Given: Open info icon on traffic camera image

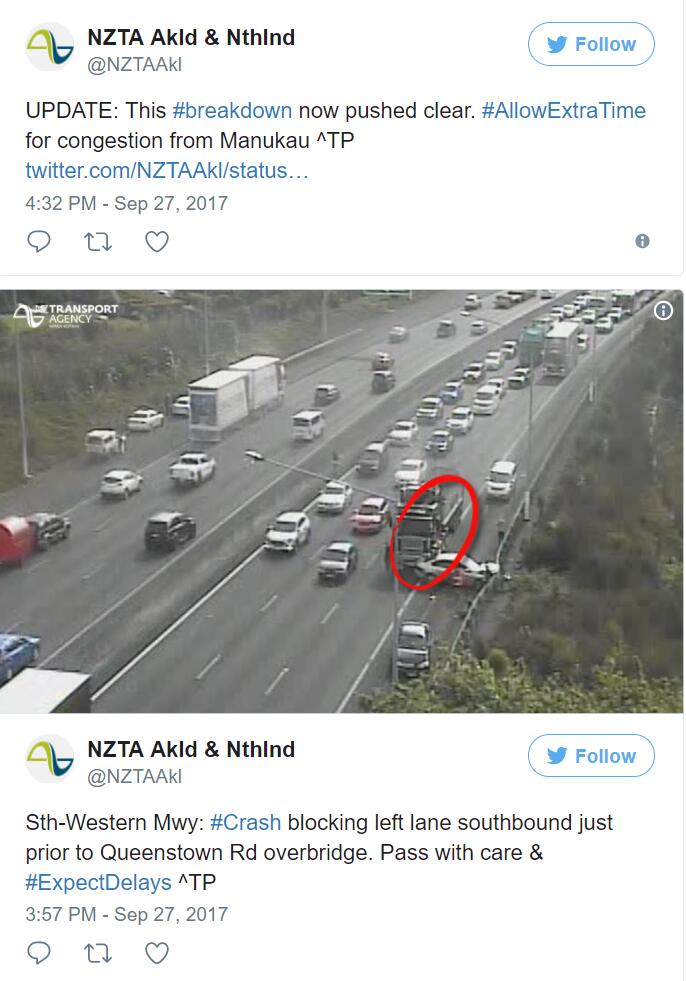Looking at the screenshot, I should coord(663,310).
